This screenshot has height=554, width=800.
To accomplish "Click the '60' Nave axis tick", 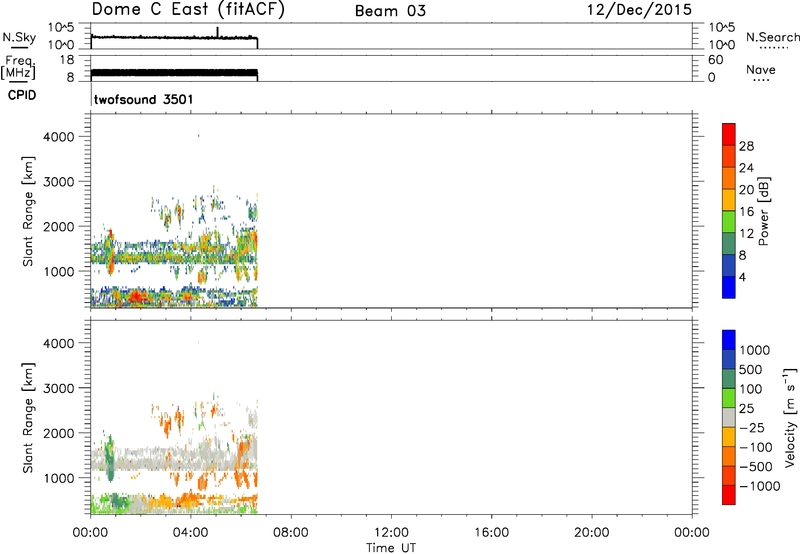I will click(x=715, y=60).
